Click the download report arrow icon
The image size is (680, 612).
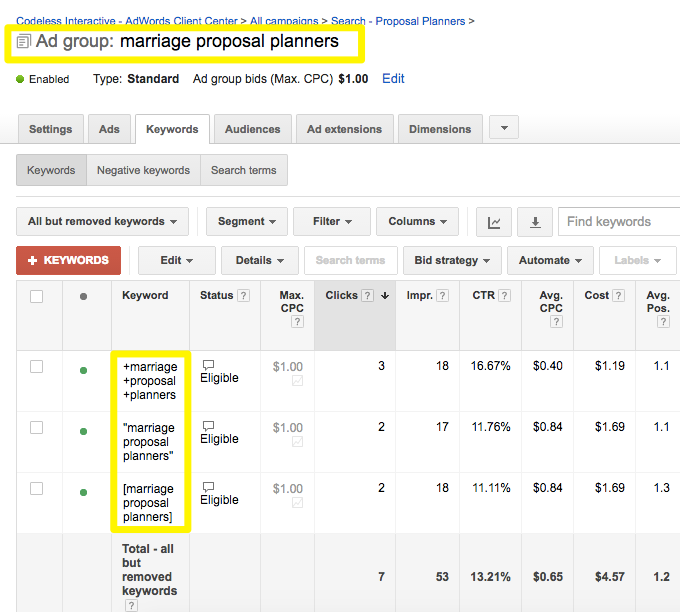click(535, 222)
